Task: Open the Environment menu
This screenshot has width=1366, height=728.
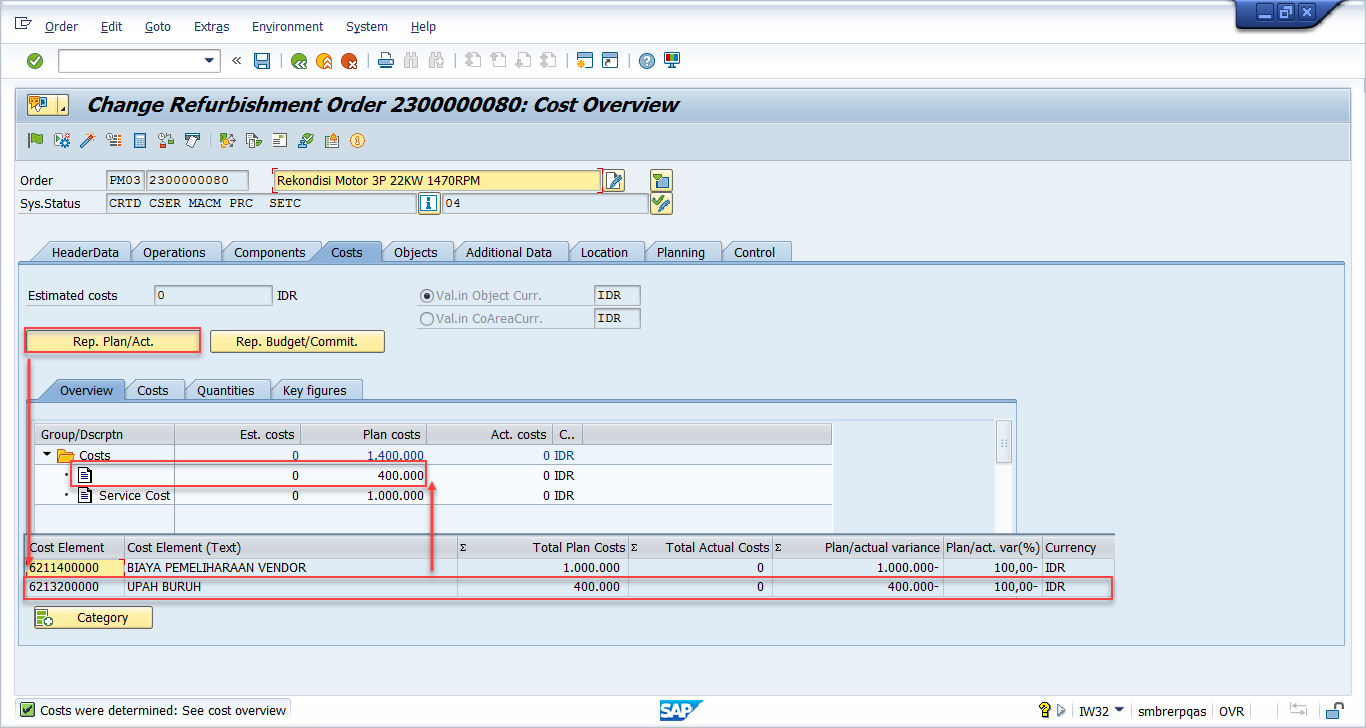Action: point(287,27)
